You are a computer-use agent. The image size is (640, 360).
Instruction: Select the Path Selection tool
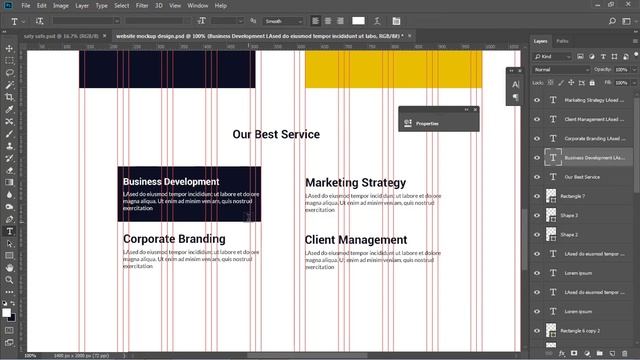point(9,244)
